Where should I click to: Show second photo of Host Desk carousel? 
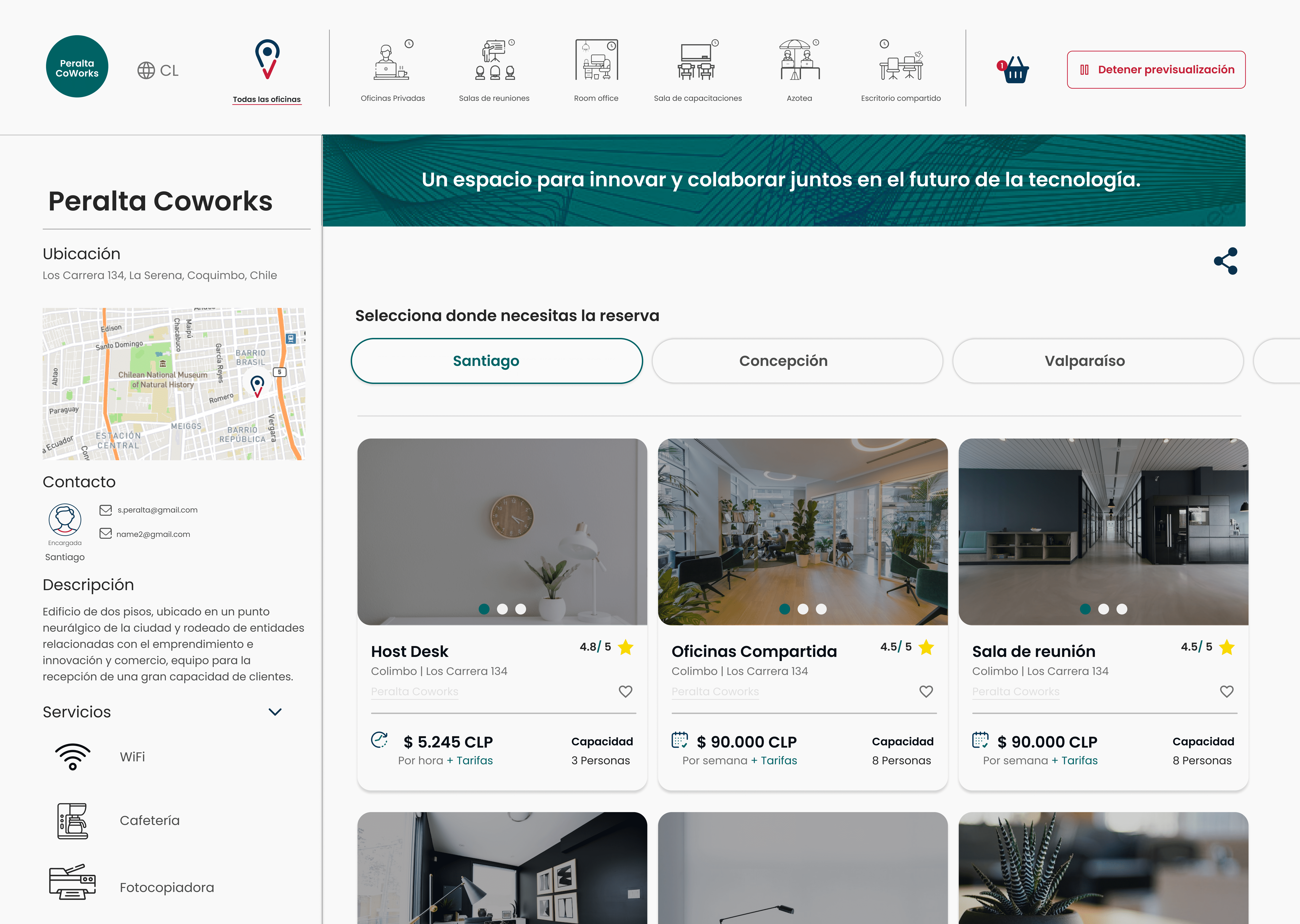502,609
